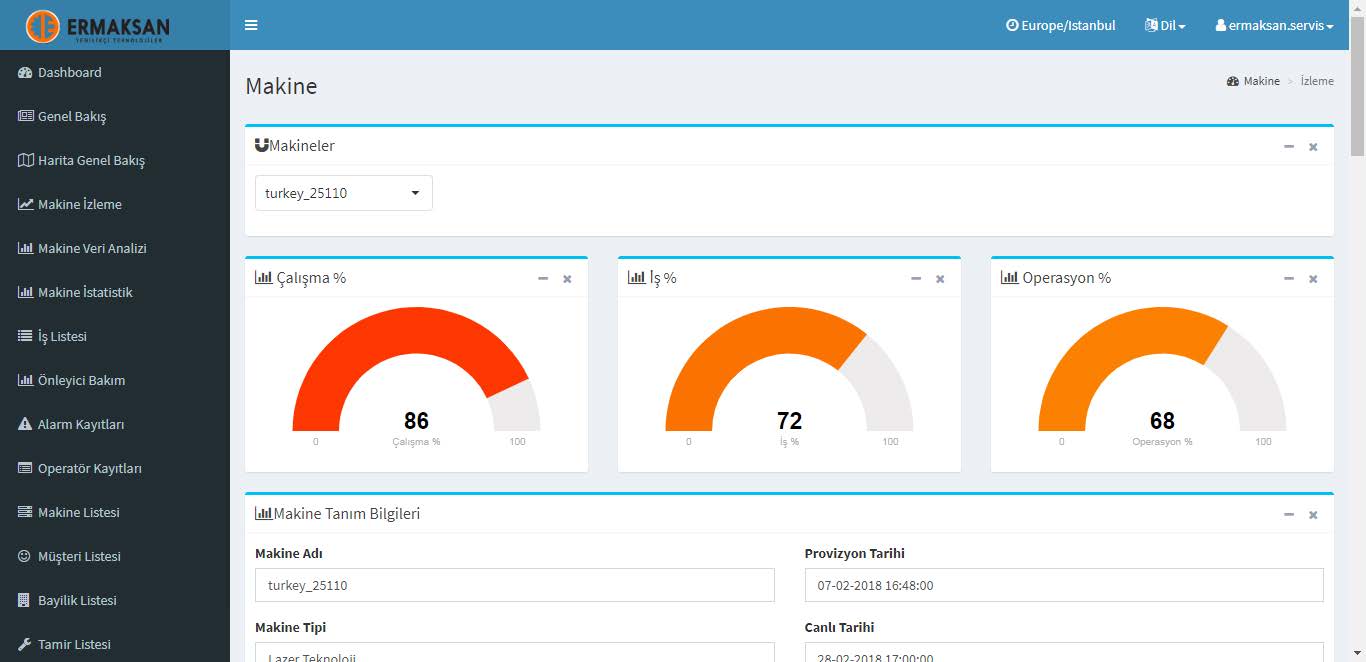The width and height of the screenshot is (1366, 662).
Task: Click the Tamir Listesi wrench icon
Action: coord(25,645)
